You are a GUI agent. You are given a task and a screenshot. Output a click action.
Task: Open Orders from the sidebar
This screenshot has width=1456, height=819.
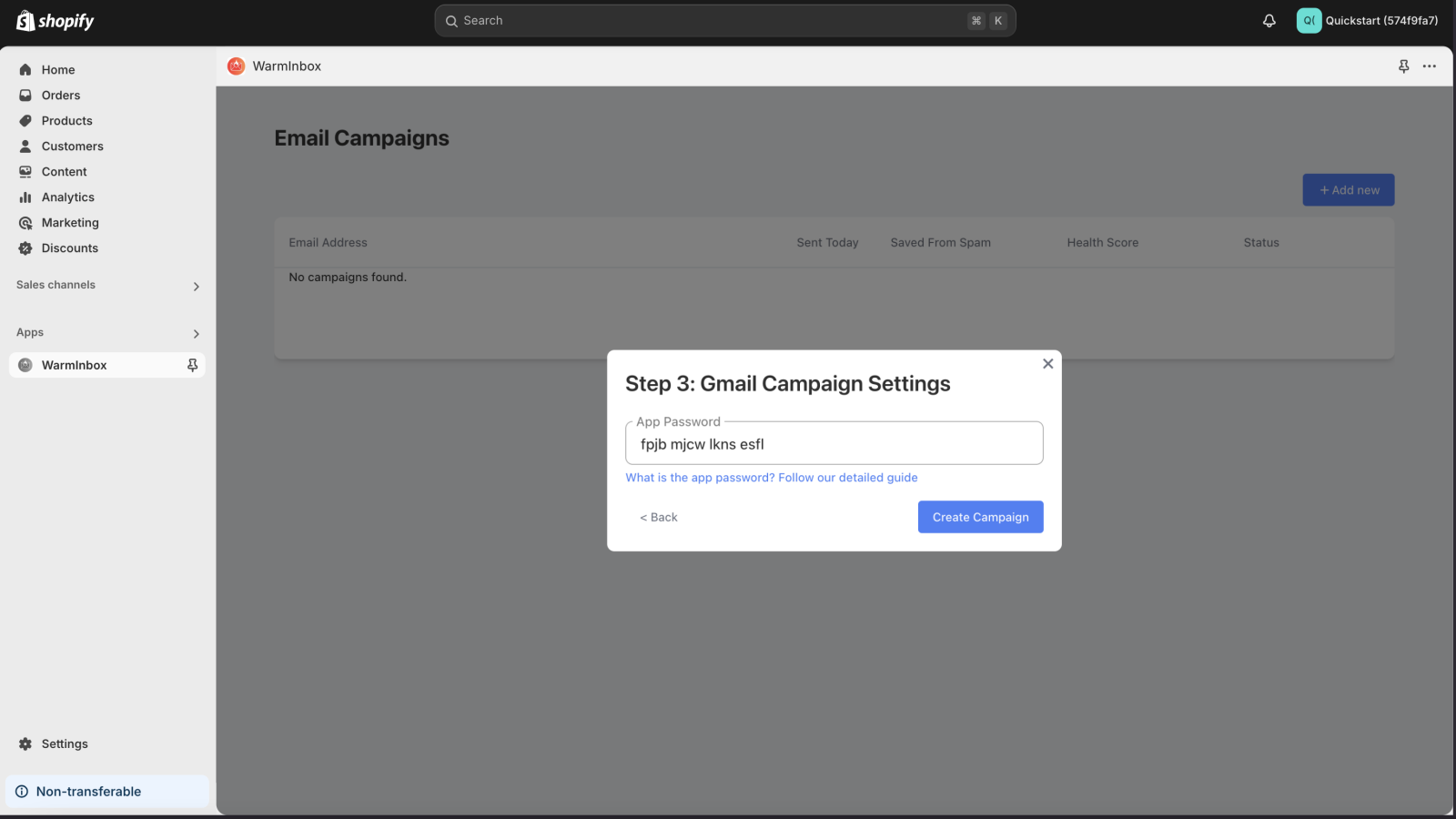point(60,95)
